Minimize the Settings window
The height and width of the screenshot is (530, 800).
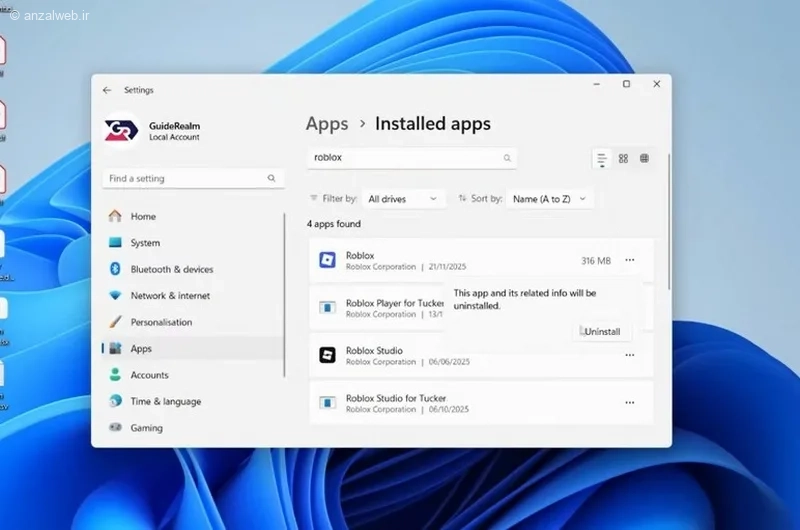[596, 84]
